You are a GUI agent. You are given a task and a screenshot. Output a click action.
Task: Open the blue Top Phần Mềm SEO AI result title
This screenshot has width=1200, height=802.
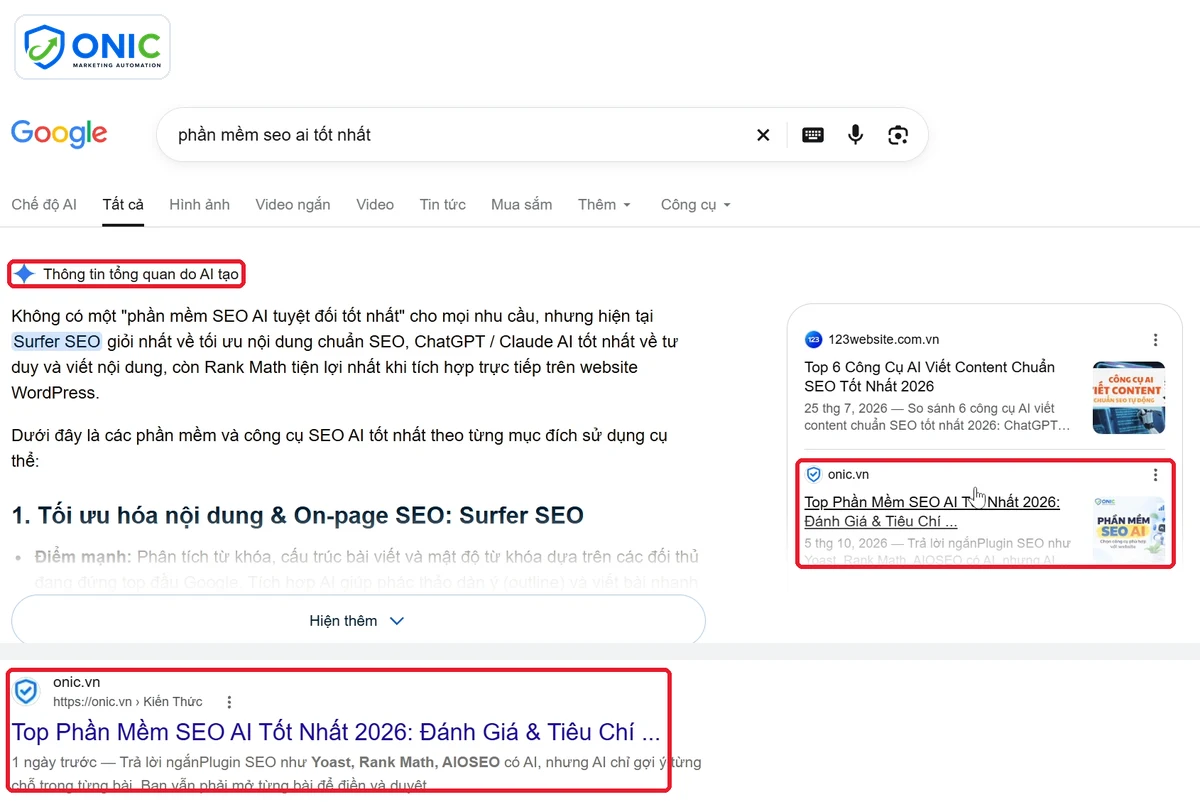(x=336, y=731)
